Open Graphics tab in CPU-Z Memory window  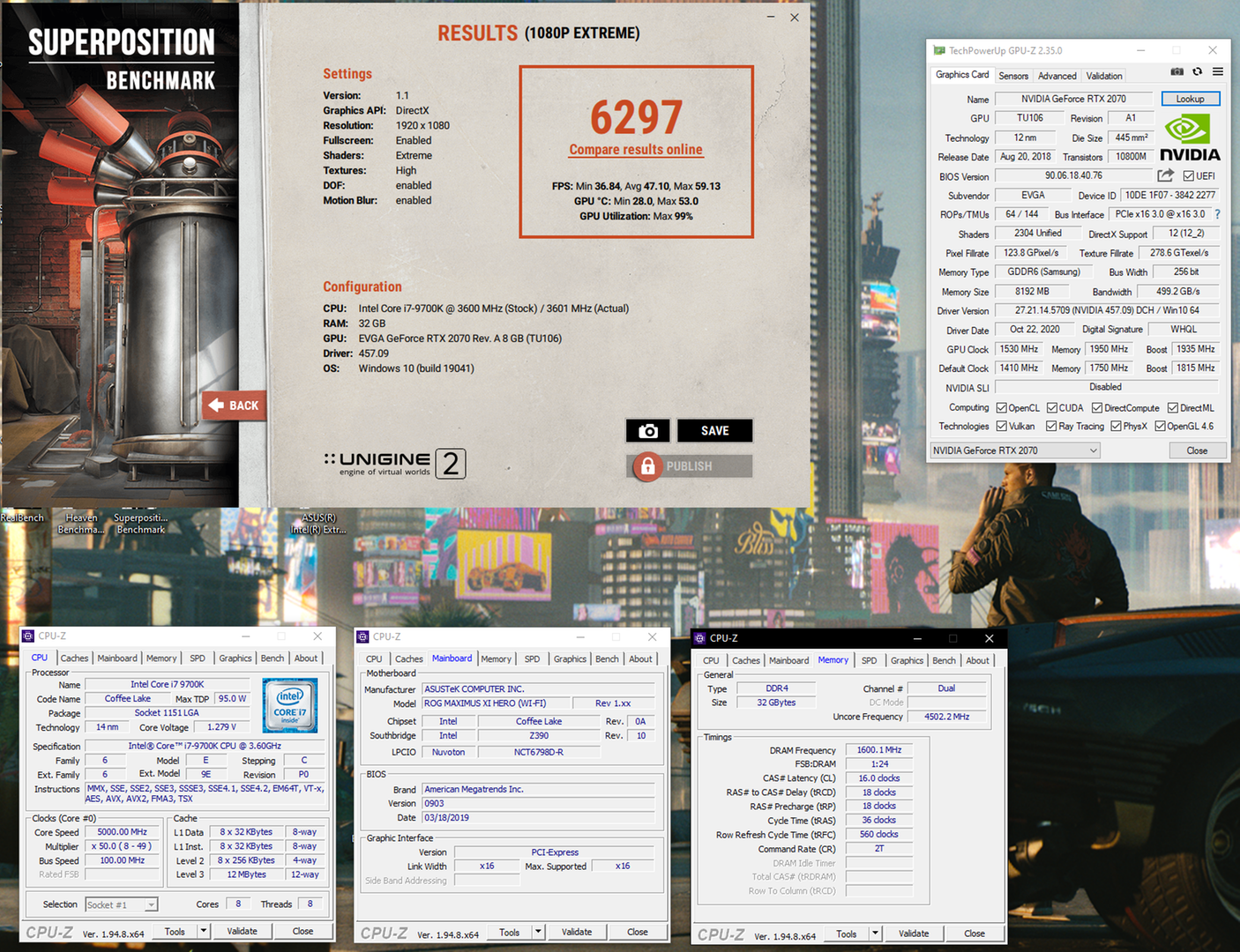pyautogui.click(x=907, y=661)
